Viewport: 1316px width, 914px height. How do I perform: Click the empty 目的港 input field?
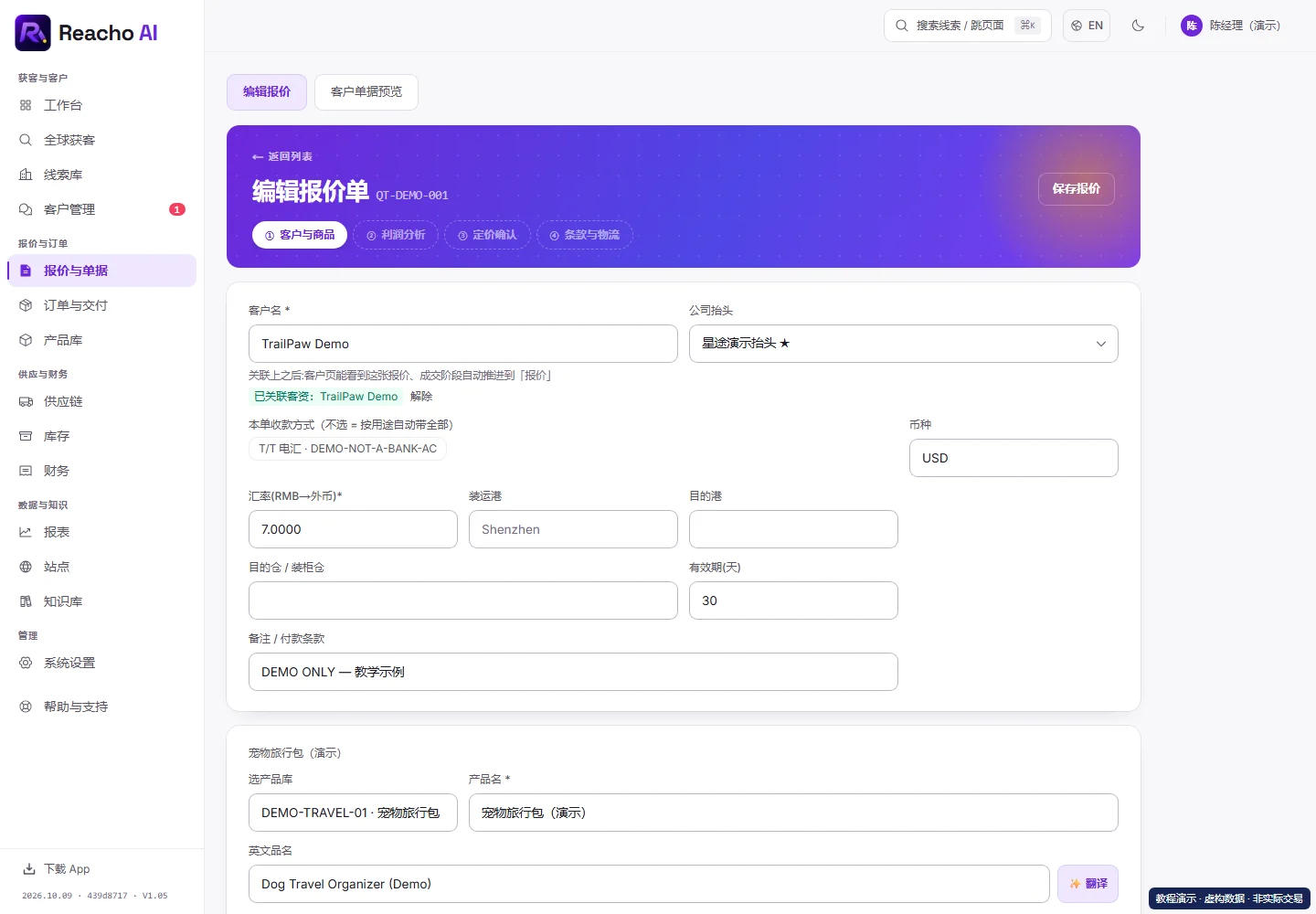click(793, 529)
